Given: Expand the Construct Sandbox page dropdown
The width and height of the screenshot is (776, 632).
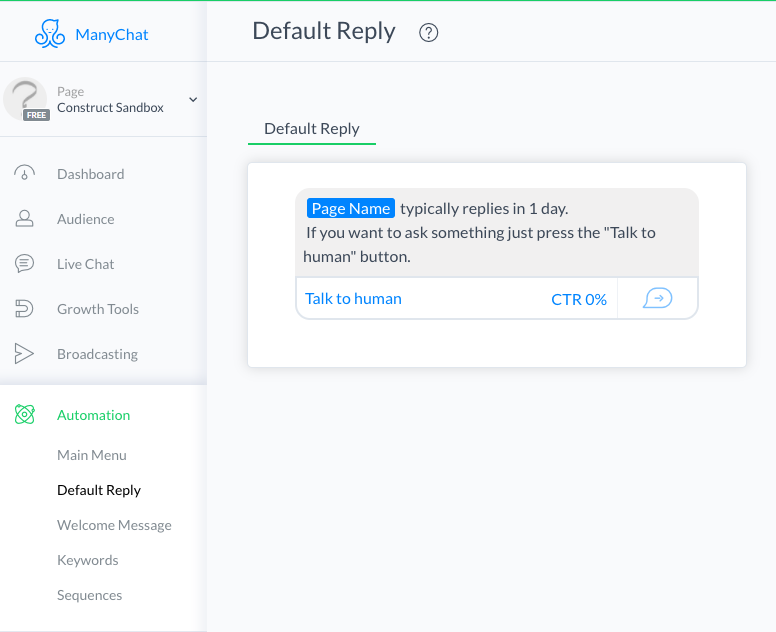Looking at the screenshot, I should point(193,99).
